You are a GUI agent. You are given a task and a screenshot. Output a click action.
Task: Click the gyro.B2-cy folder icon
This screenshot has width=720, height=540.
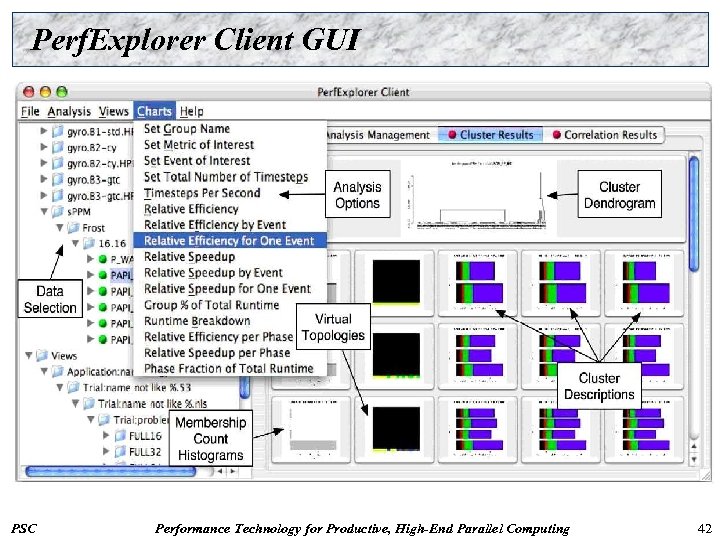(x=57, y=147)
